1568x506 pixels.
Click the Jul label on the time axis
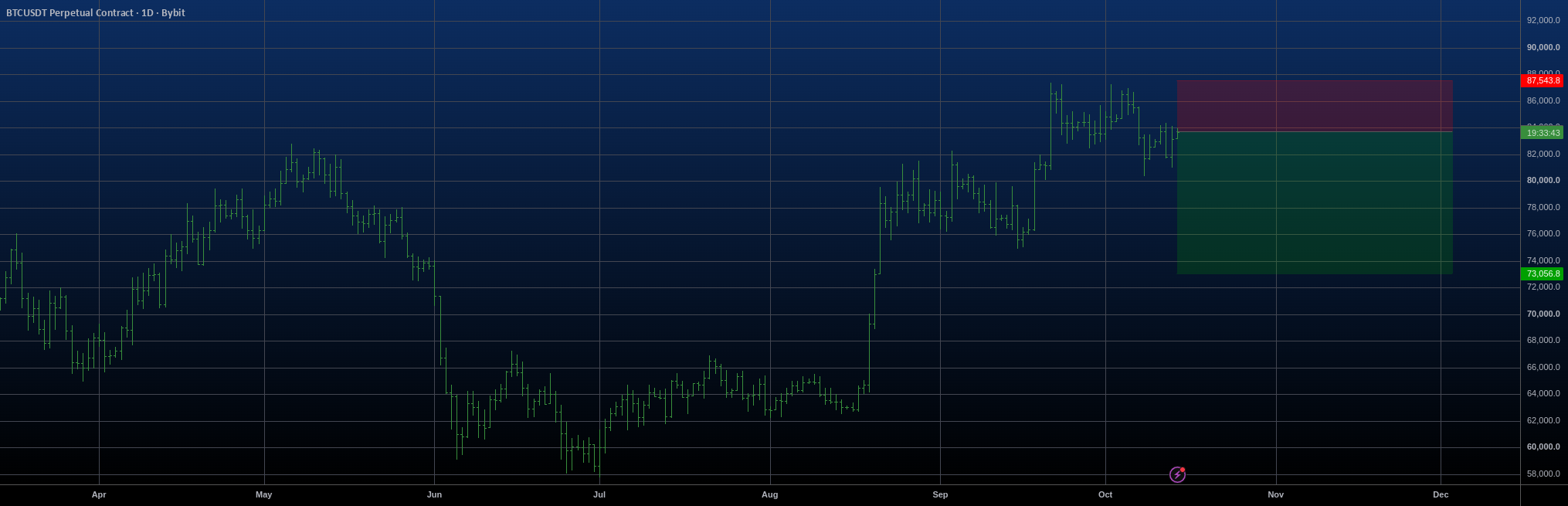click(599, 494)
